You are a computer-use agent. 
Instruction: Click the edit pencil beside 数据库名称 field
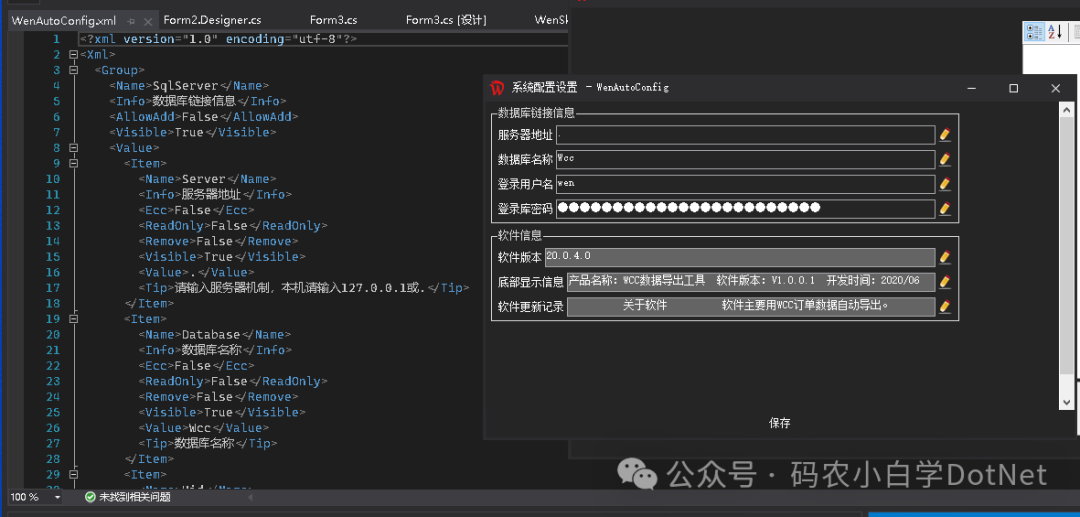point(945,159)
